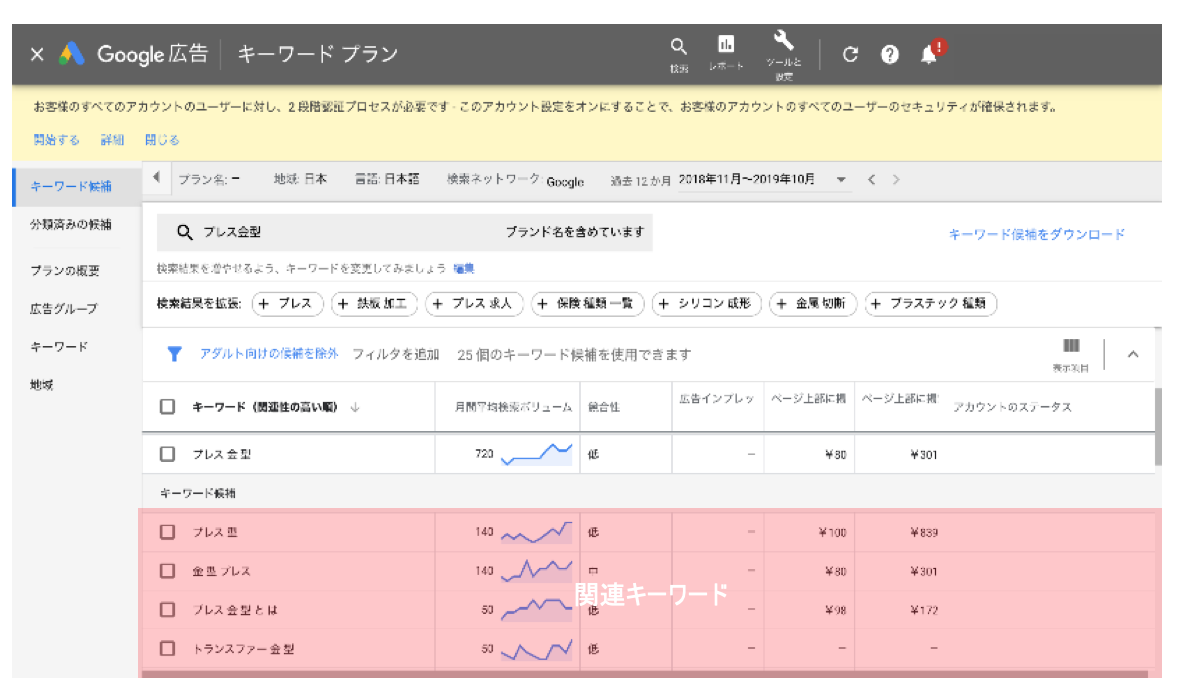Click the refresh icon in header
The width and height of the screenshot is (1178, 696).
click(x=850, y=55)
